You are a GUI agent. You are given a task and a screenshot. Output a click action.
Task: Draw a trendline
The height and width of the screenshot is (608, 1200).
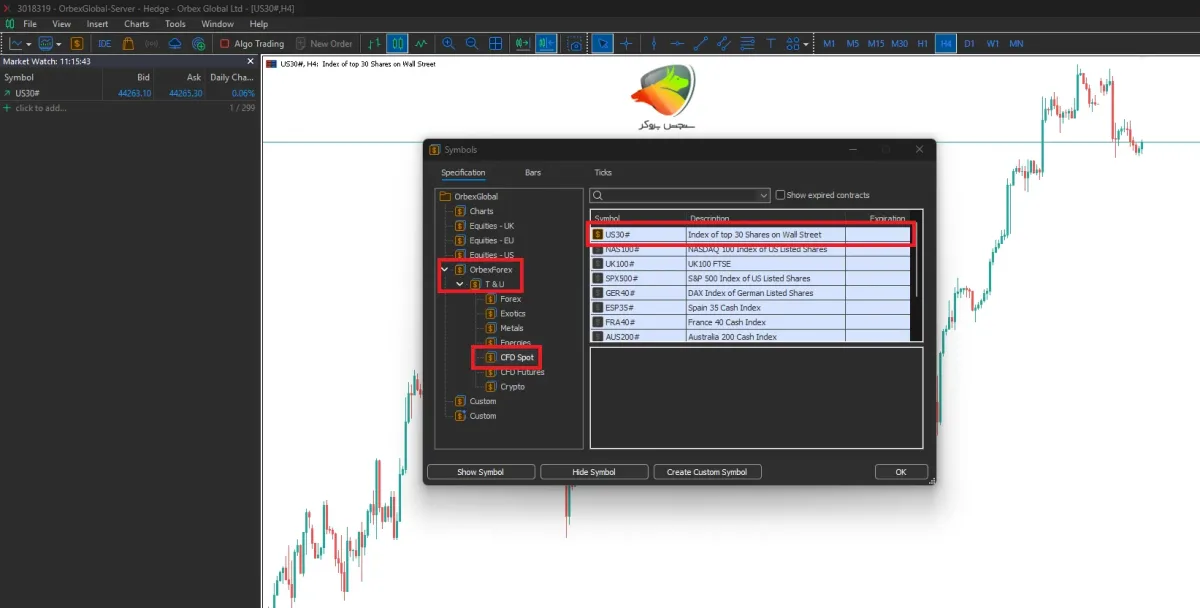[x=700, y=44]
